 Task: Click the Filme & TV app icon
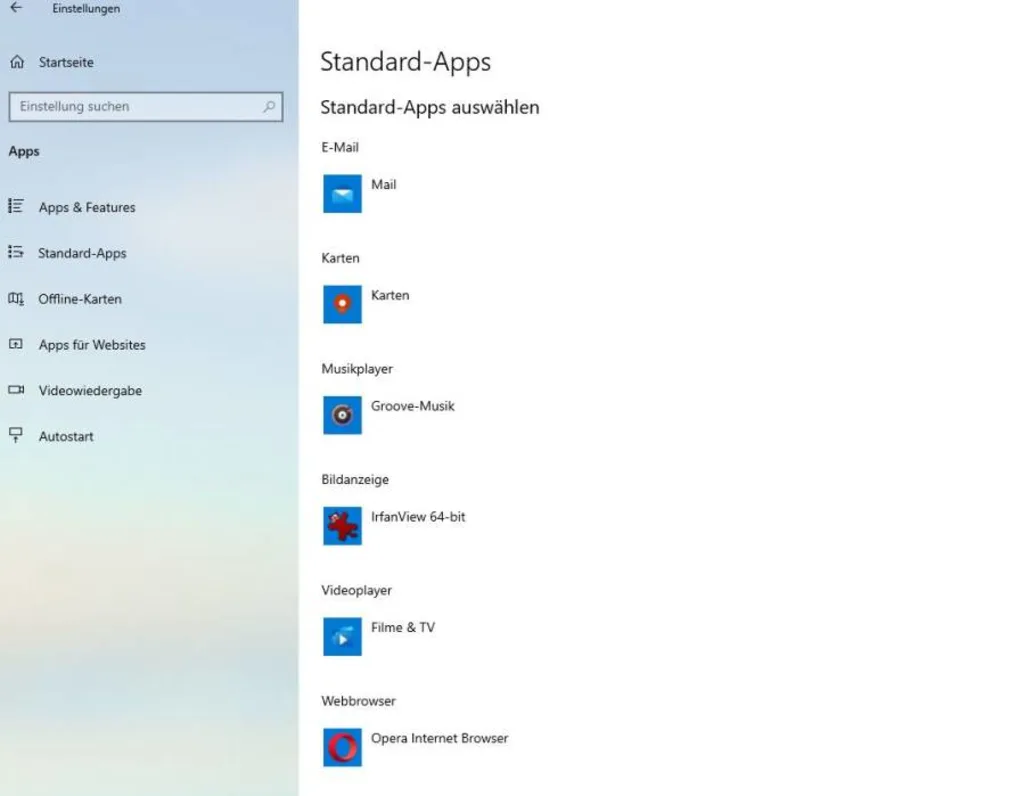click(x=342, y=637)
